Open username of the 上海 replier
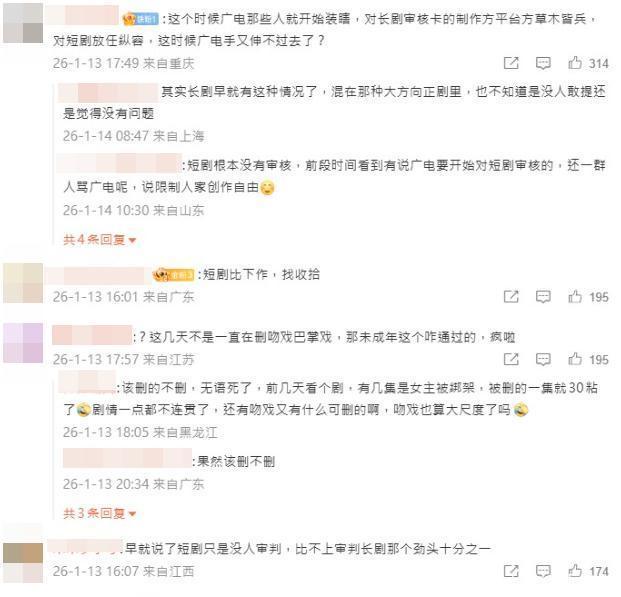Screen dimensions: 621x597 (x=108, y=92)
